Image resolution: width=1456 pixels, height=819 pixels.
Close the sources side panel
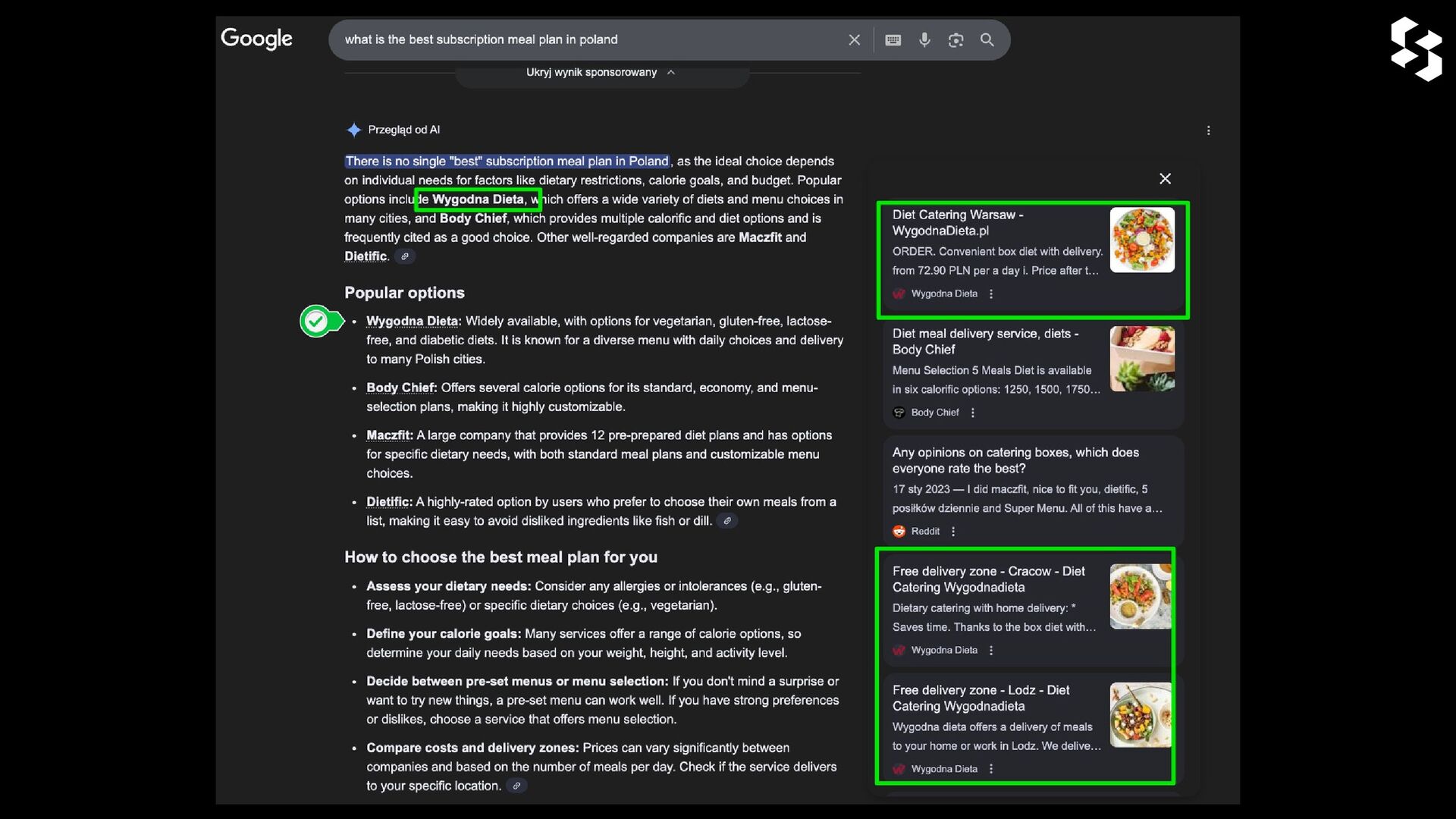coord(1165,178)
